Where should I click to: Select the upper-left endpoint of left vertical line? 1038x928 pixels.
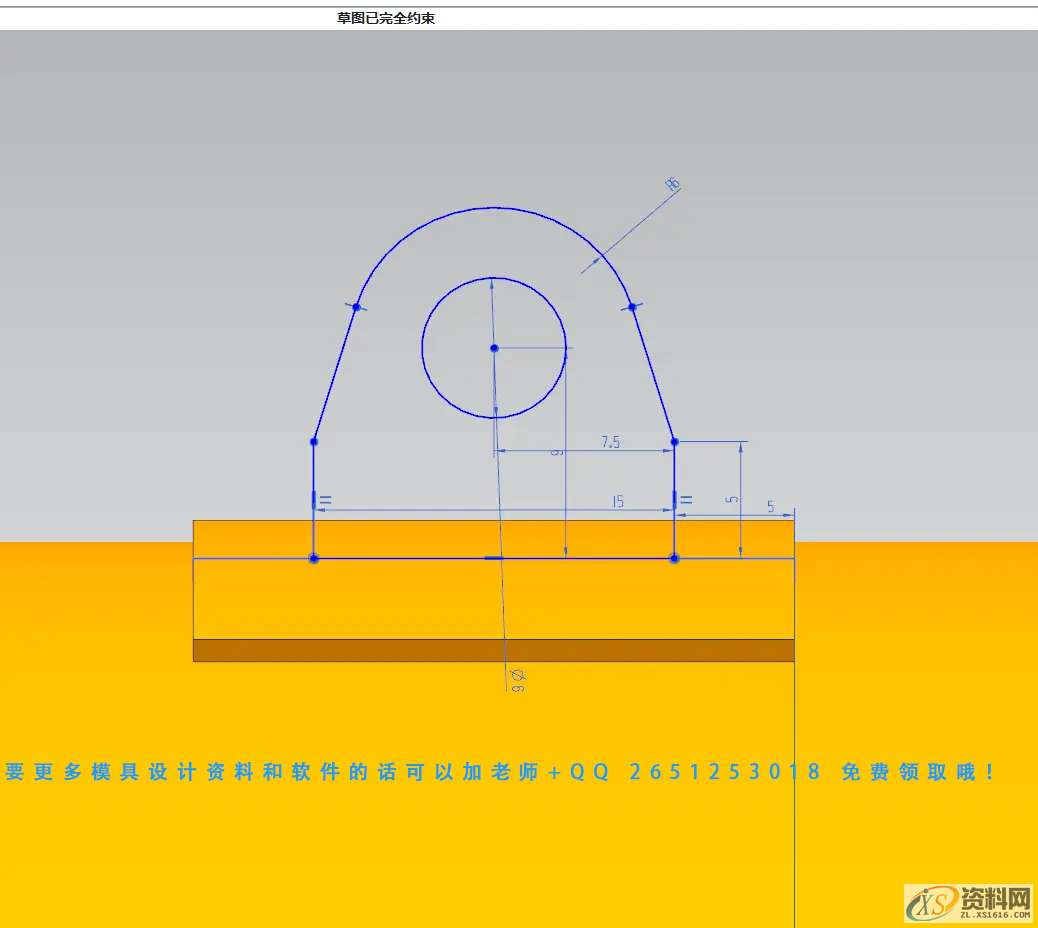314,441
